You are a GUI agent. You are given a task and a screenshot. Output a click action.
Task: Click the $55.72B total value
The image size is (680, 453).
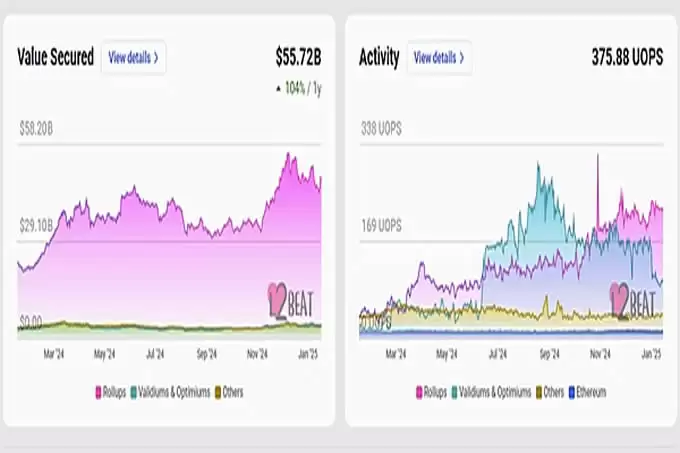pos(298,57)
